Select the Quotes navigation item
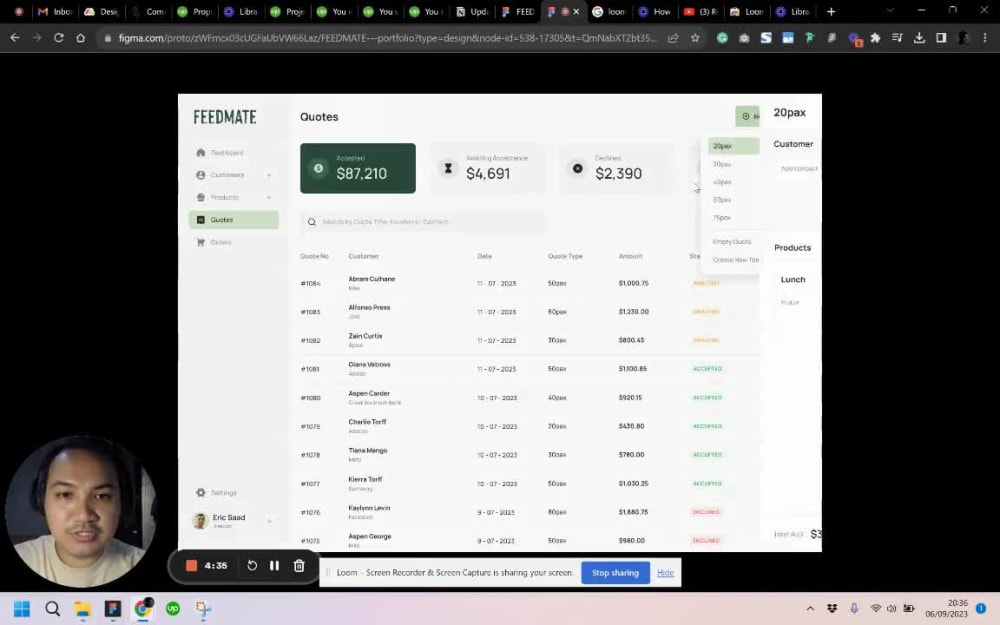This screenshot has width=1000, height=625. point(223,219)
